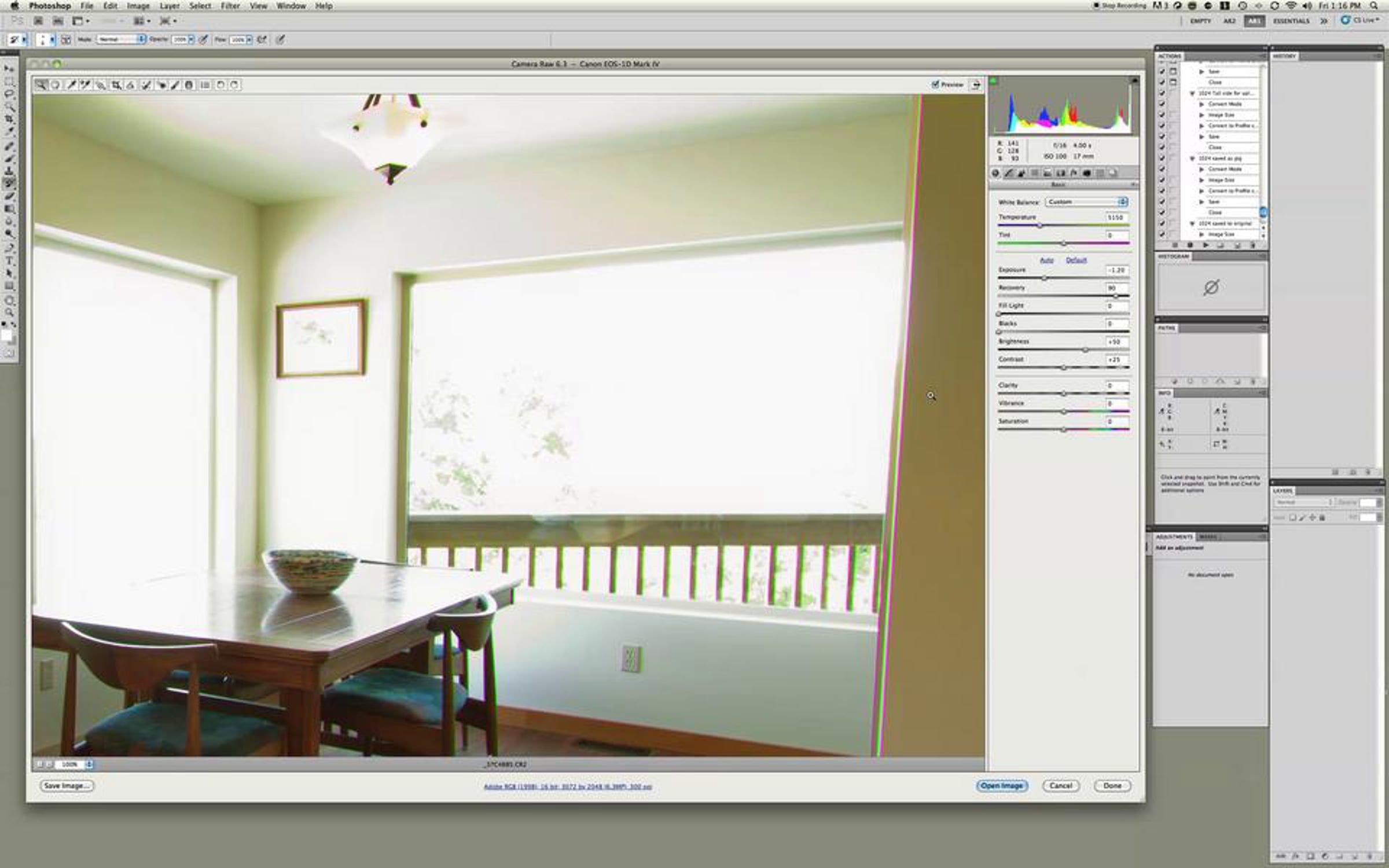The width and height of the screenshot is (1389, 868).
Task: Select the Camera Raw Zoom tool
Action: pyautogui.click(x=41, y=85)
